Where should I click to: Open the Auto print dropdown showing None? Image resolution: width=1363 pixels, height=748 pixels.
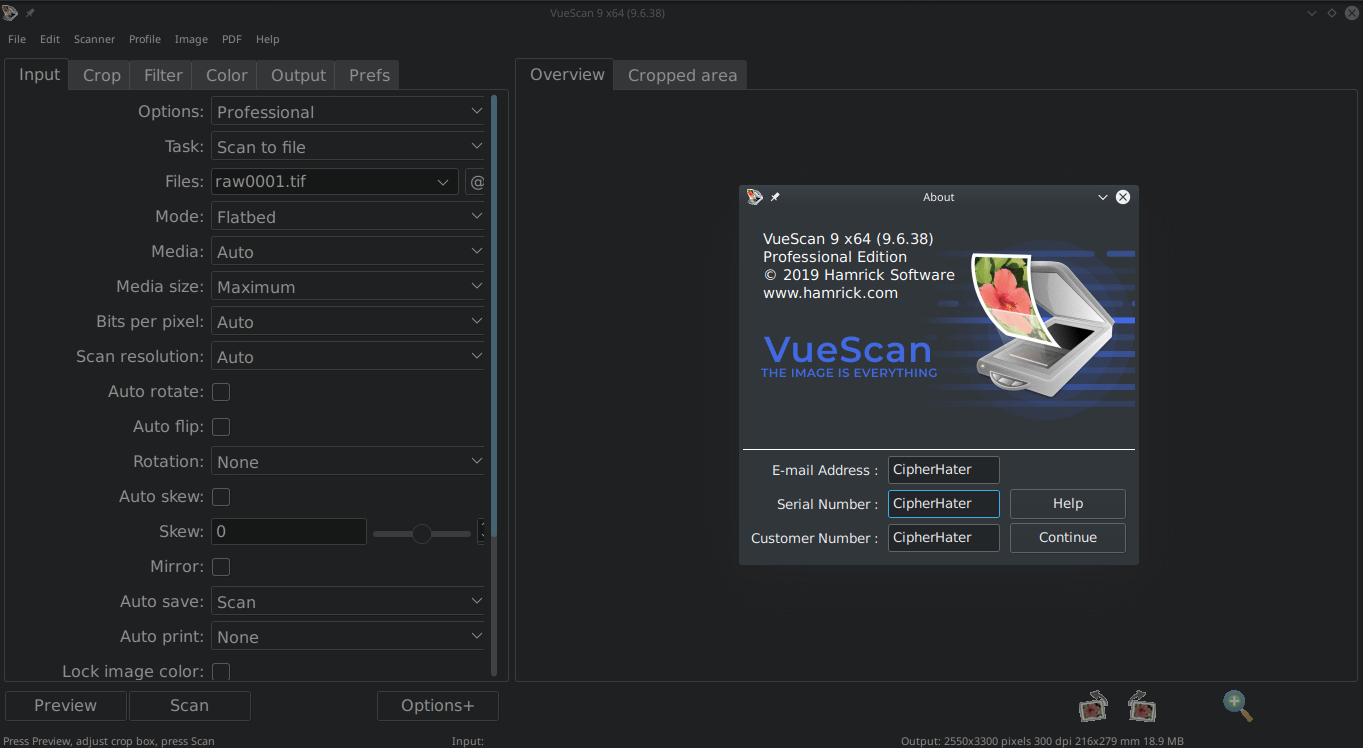click(x=349, y=637)
